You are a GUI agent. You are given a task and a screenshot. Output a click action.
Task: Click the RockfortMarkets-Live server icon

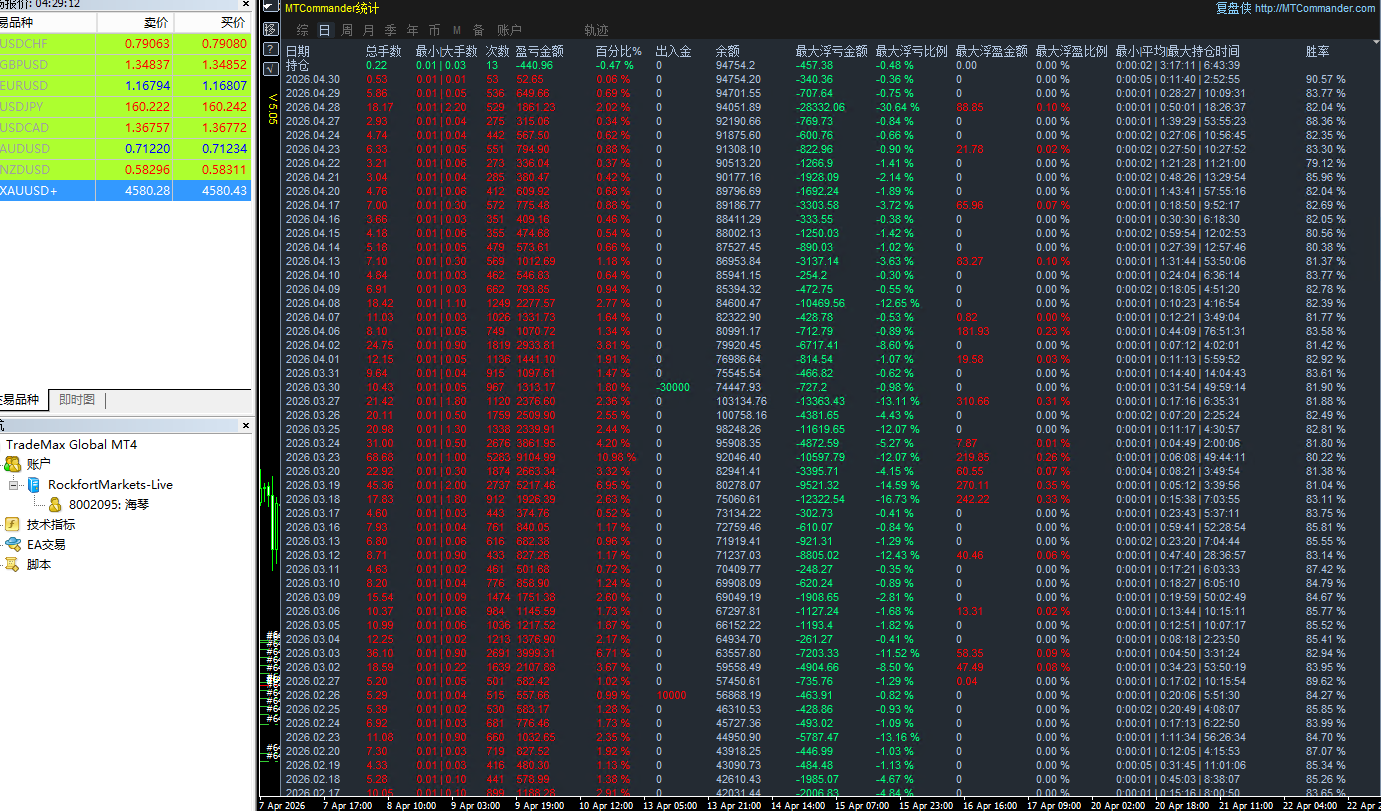[x=34, y=484]
